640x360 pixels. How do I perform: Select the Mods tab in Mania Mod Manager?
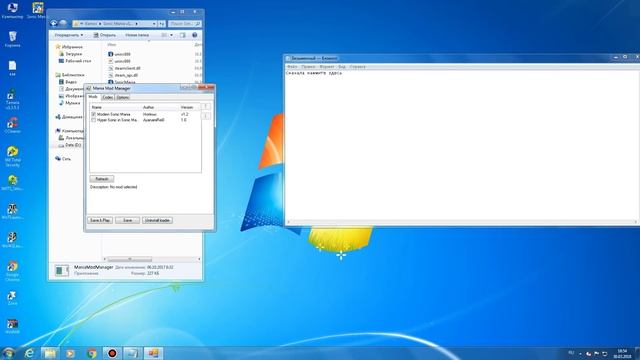pos(93,97)
